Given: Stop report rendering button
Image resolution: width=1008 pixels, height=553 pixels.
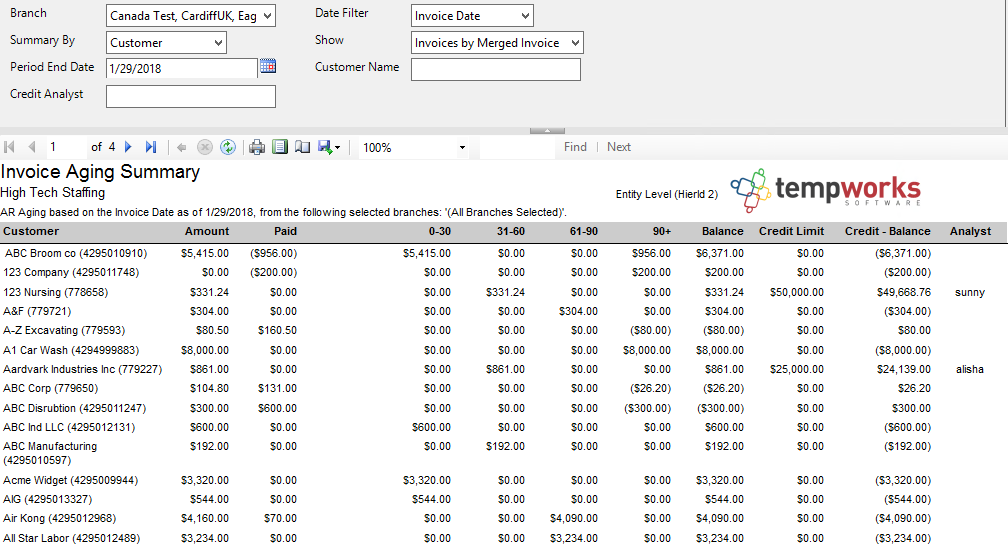Looking at the screenshot, I should (204, 147).
